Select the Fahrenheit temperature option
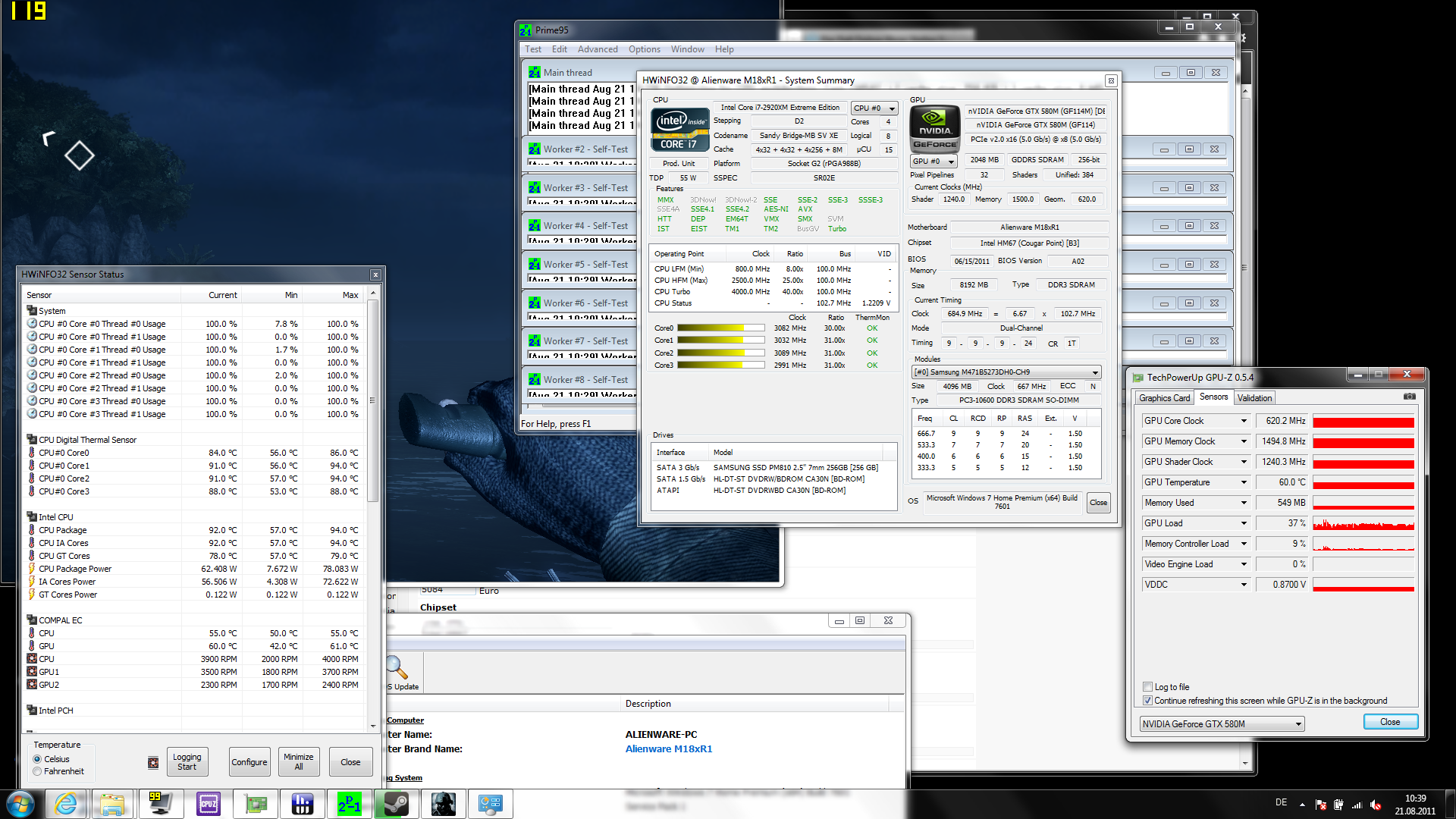1456x819 pixels. click(x=37, y=771)
